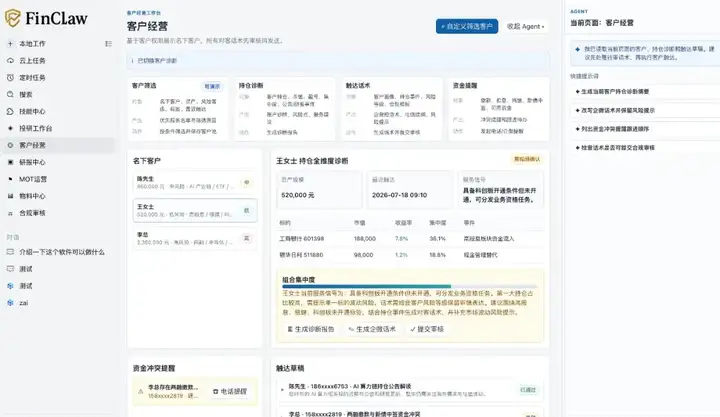This screenshot has height=417, width=720.
Task: Expand the 陈先生 draft in 触达草稿
Action: click(x=282, y=390)
